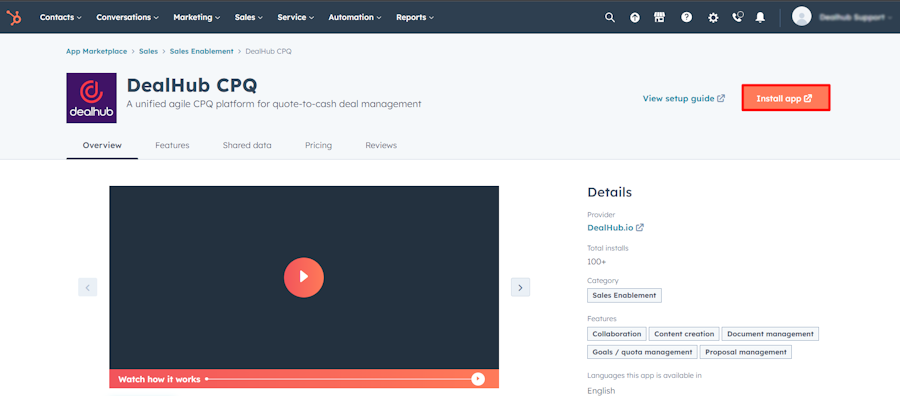Click the DealHub CPQ title text
This screenshot has height=396, width=900.
(x=192, y=85)
